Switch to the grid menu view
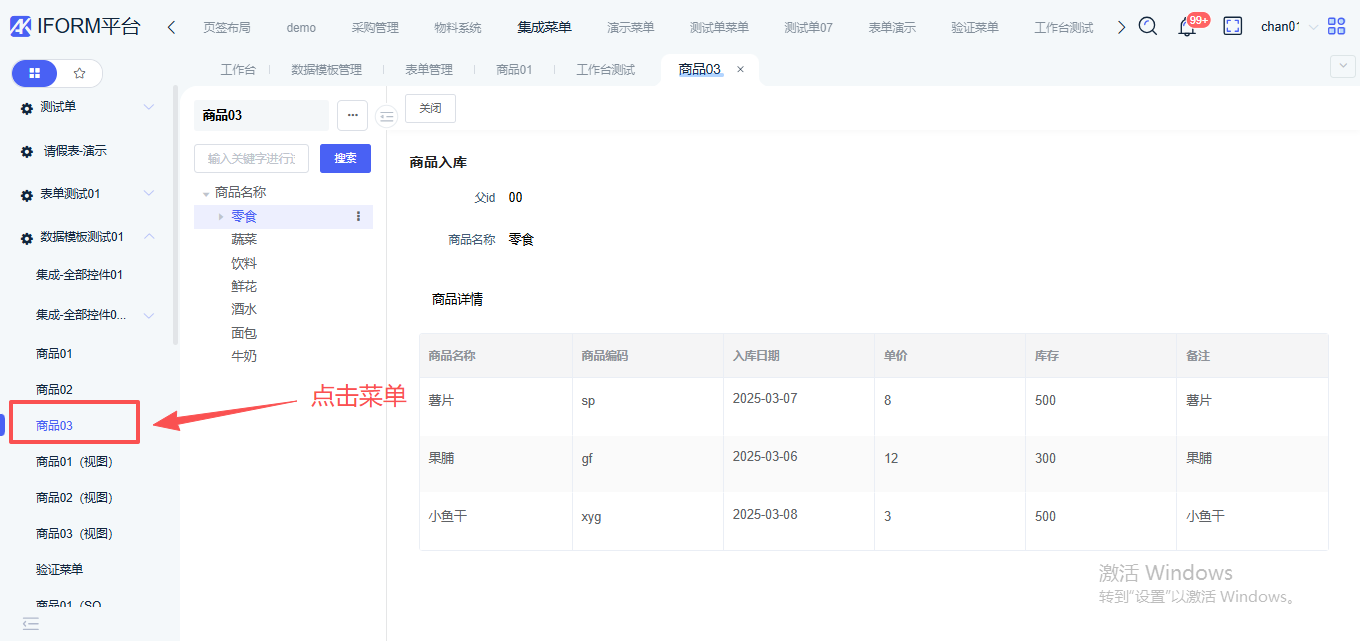1360x641 pixels. [35, 73]
